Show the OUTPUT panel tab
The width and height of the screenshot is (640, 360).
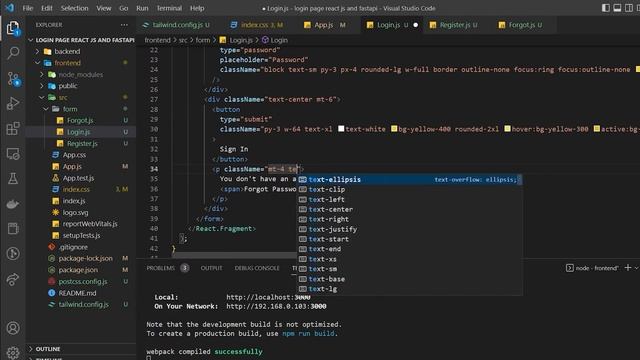pyautogui.click(x=211, y=268)
